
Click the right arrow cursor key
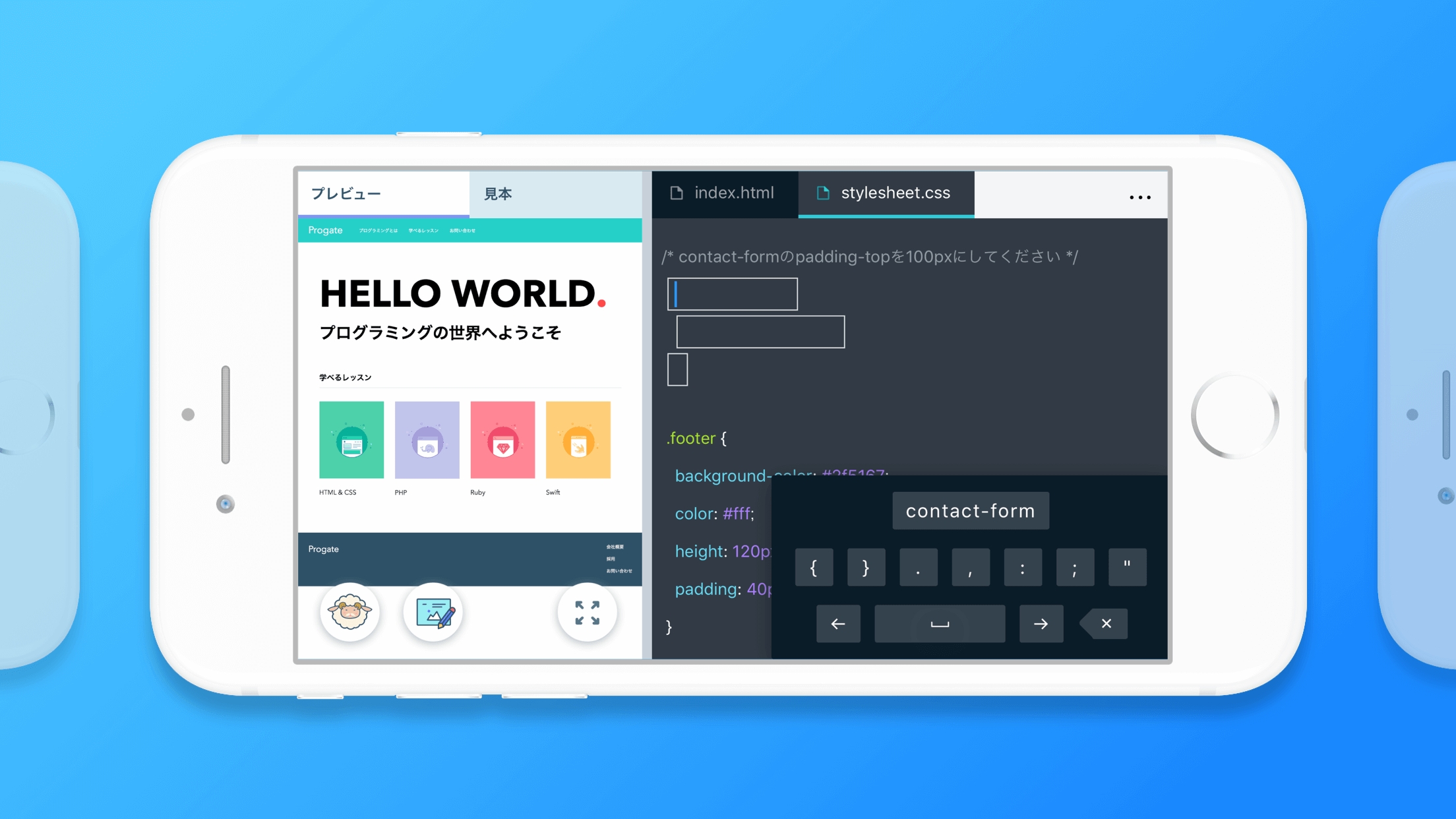1040,624
